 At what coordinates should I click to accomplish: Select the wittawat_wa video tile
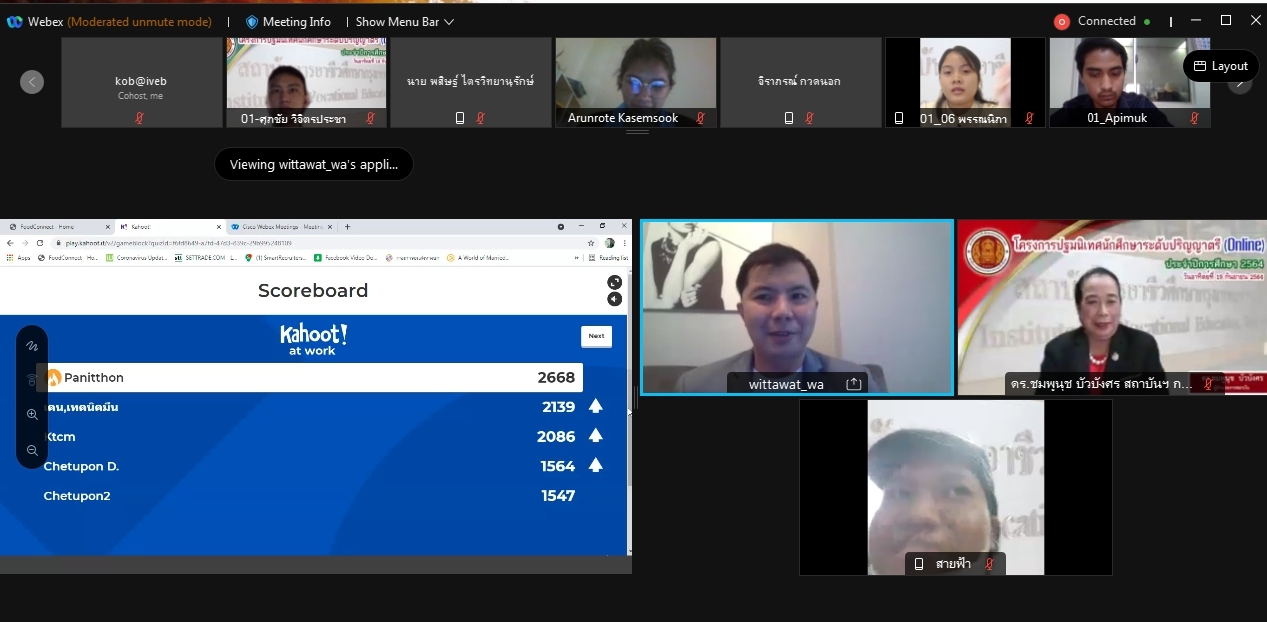pyautogui.click(x=797, y=308)
